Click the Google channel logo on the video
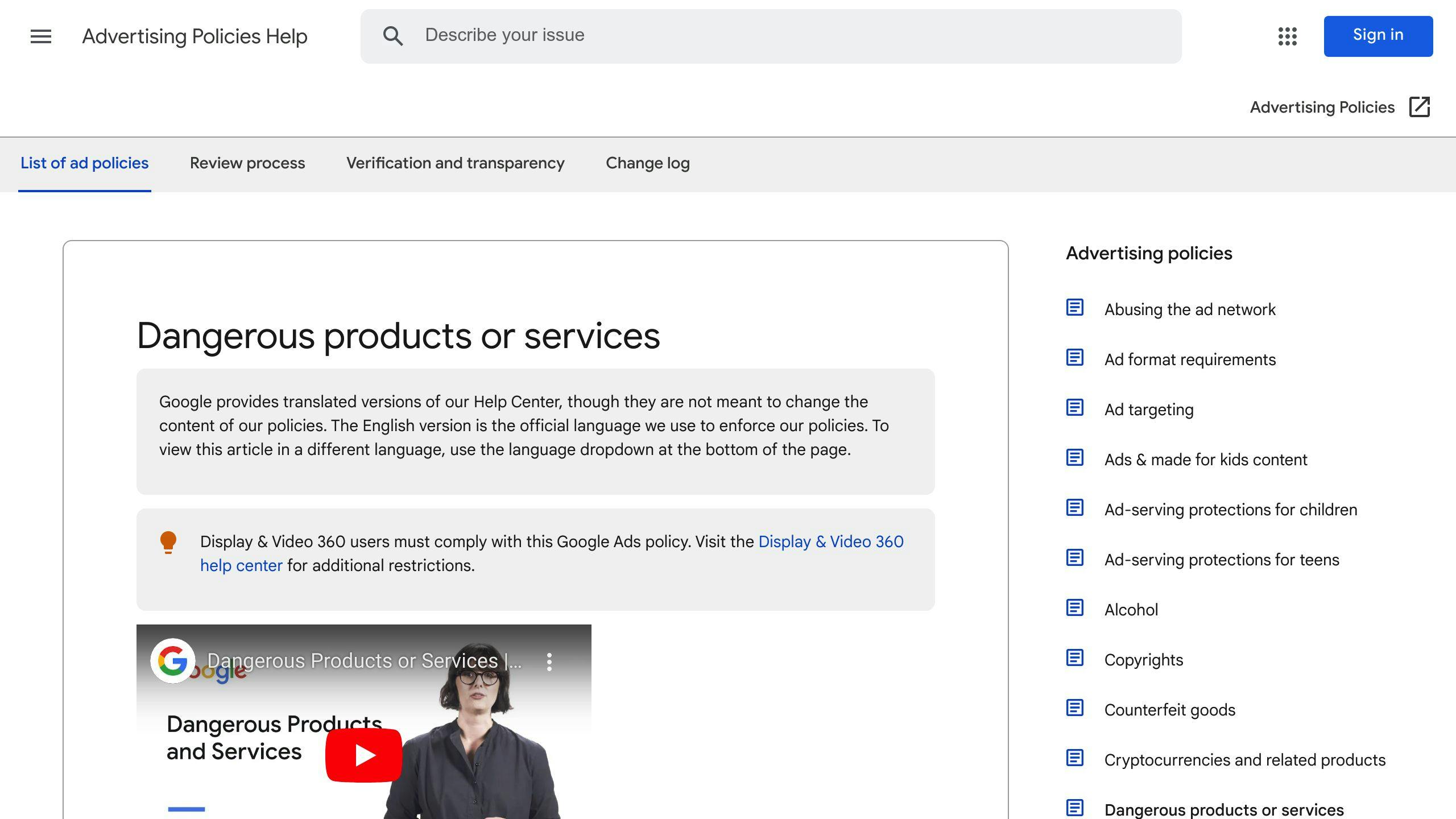 pos(172,661)
